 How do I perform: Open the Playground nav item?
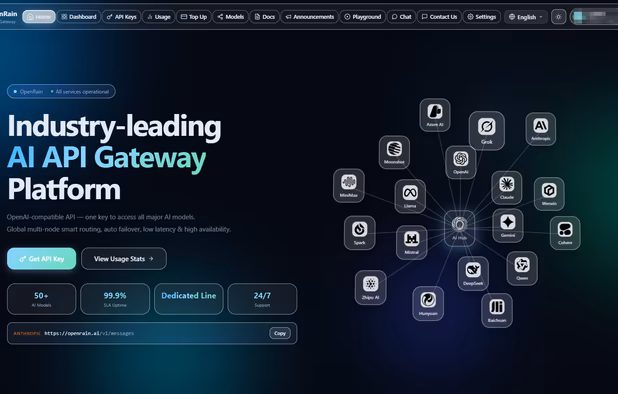pos(363,17)
